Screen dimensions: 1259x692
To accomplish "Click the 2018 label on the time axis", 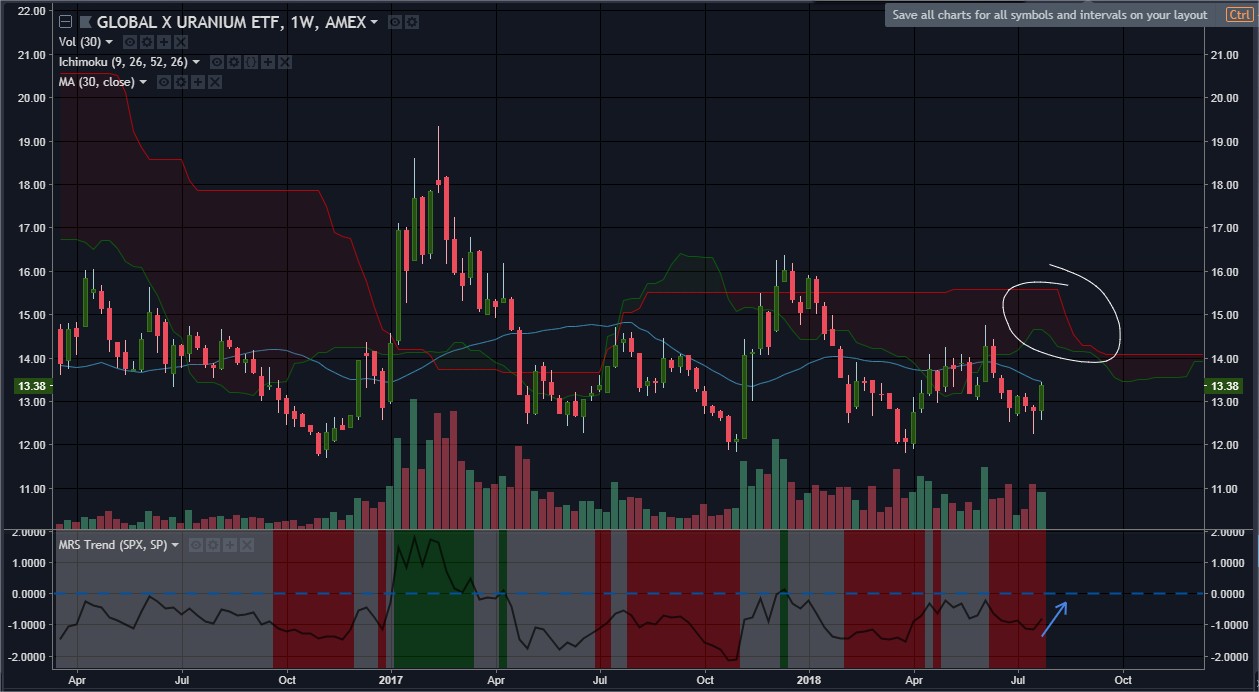I will point(807,679).
